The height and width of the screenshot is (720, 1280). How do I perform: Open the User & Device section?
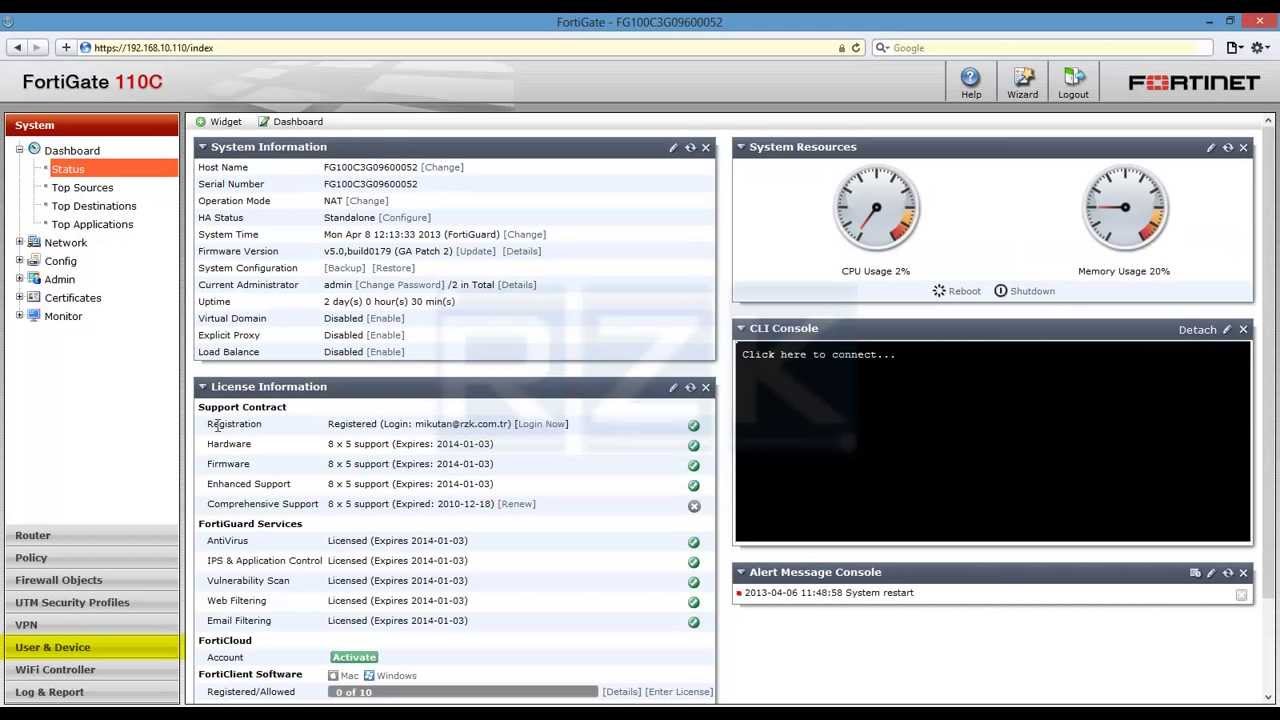coord(91,648)
